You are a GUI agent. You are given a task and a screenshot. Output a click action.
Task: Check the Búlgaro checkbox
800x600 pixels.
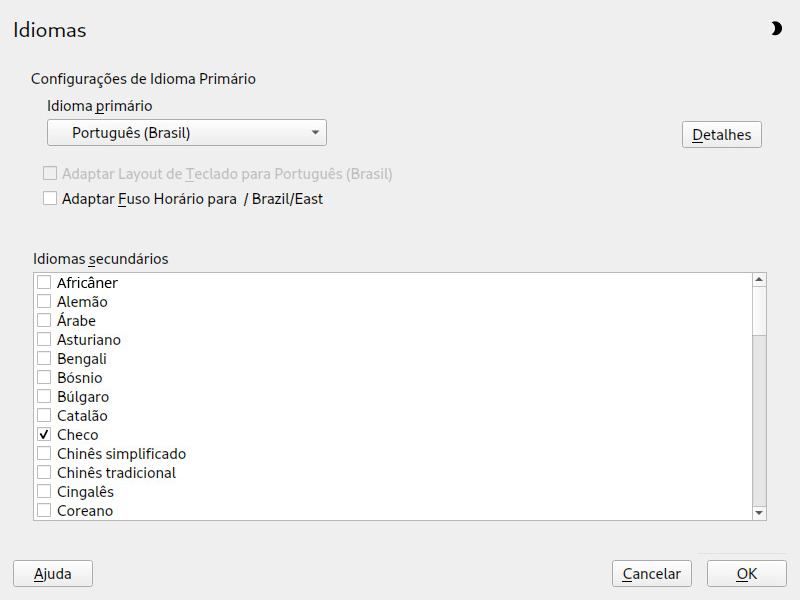44,396
